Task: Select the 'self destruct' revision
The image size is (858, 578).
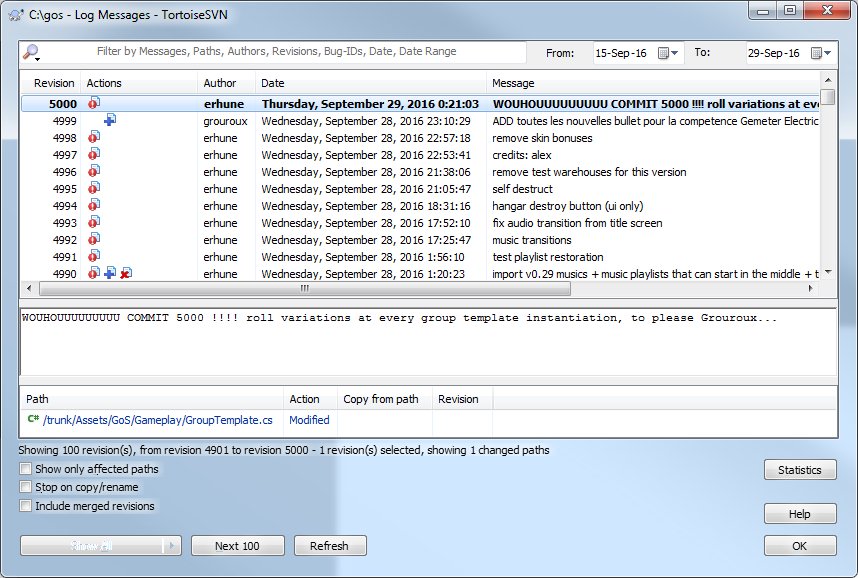Action: [x=420, y=189]
